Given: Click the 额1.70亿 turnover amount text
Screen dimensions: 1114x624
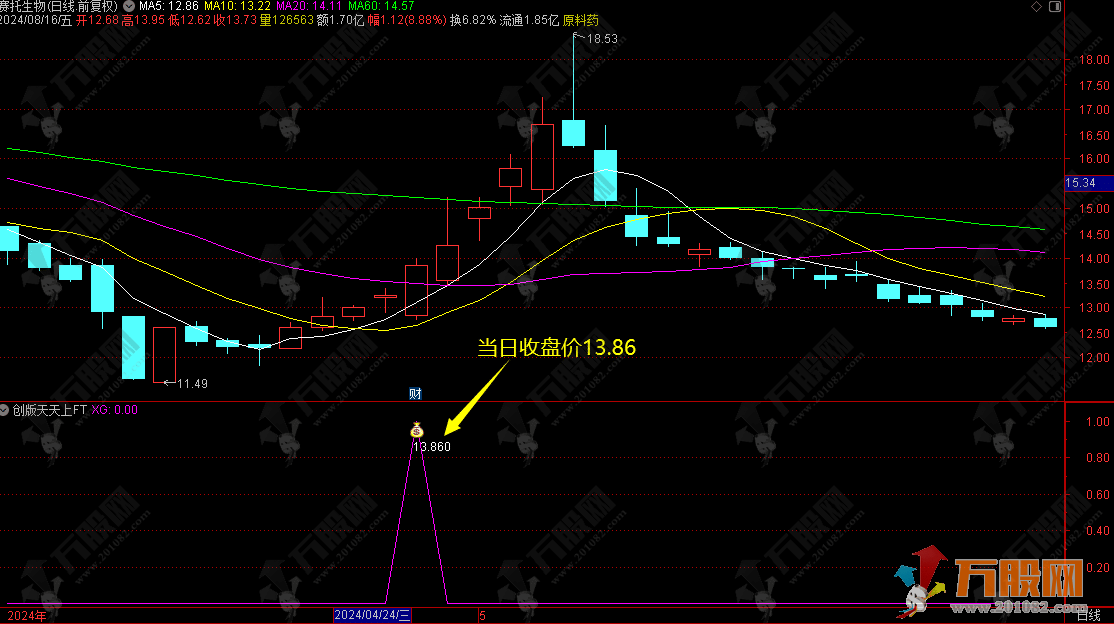Looking at the screenshot, I should (340, 21).
